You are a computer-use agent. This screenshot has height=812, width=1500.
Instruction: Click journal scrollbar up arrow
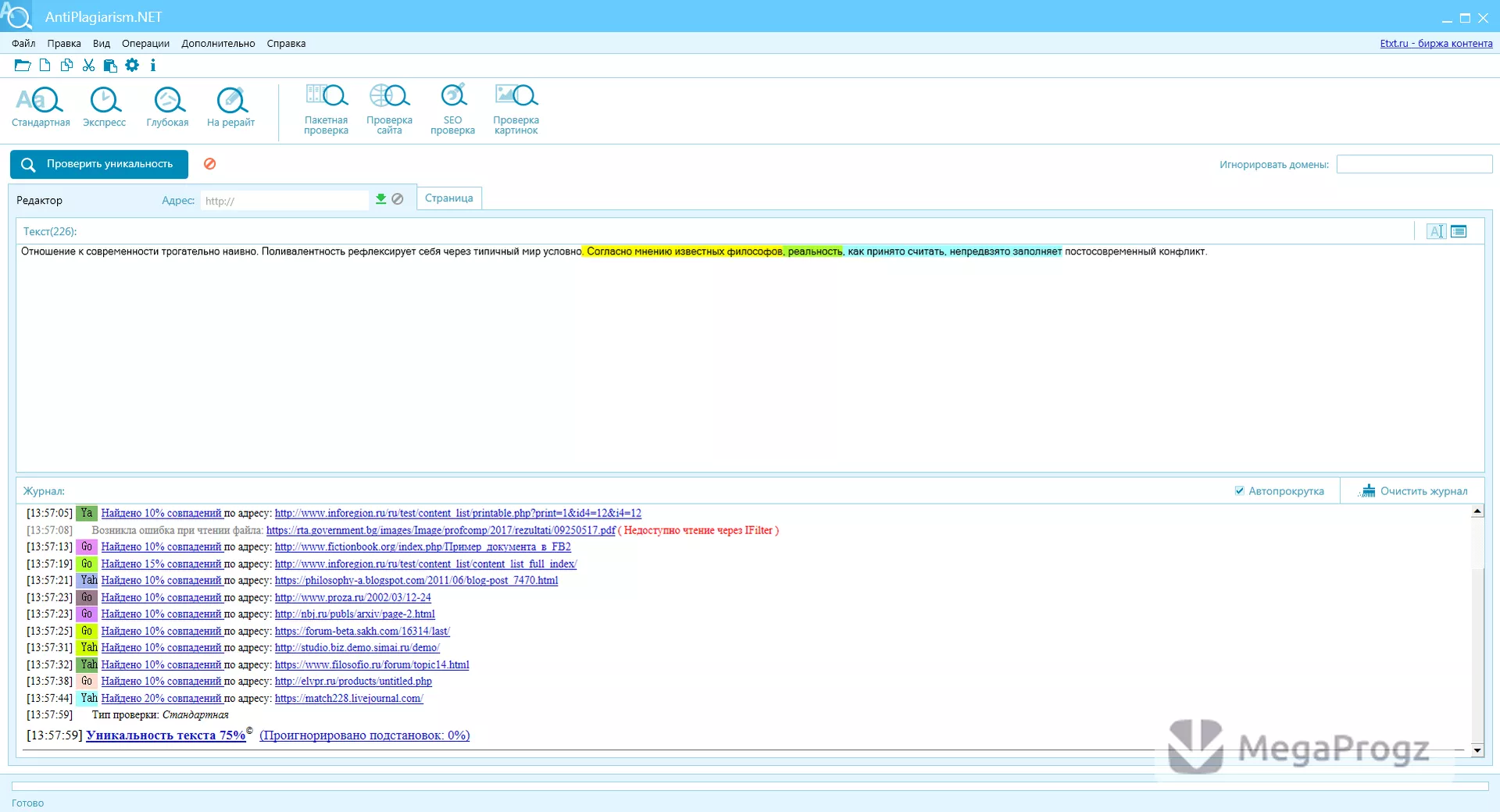coord(1477,511)
